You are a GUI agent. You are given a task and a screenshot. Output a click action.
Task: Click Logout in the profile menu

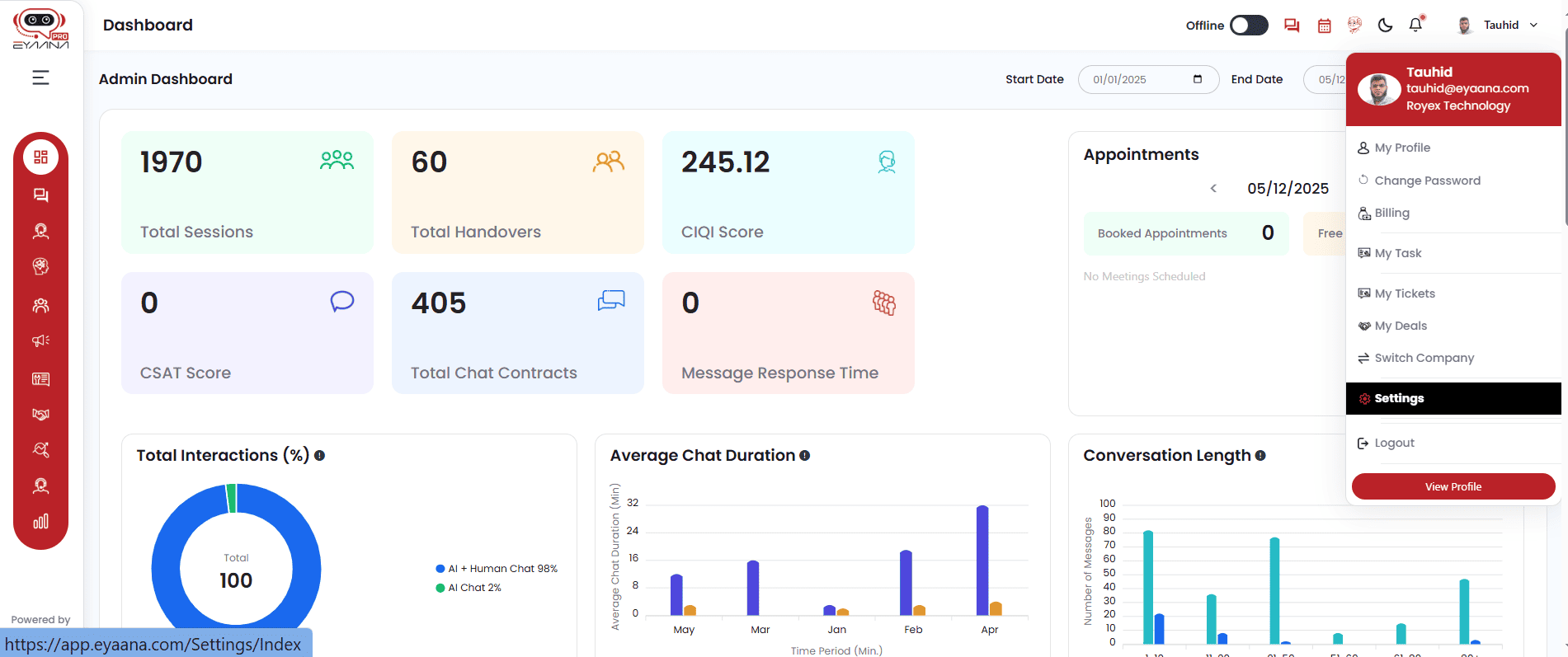tap(1394, 443)
